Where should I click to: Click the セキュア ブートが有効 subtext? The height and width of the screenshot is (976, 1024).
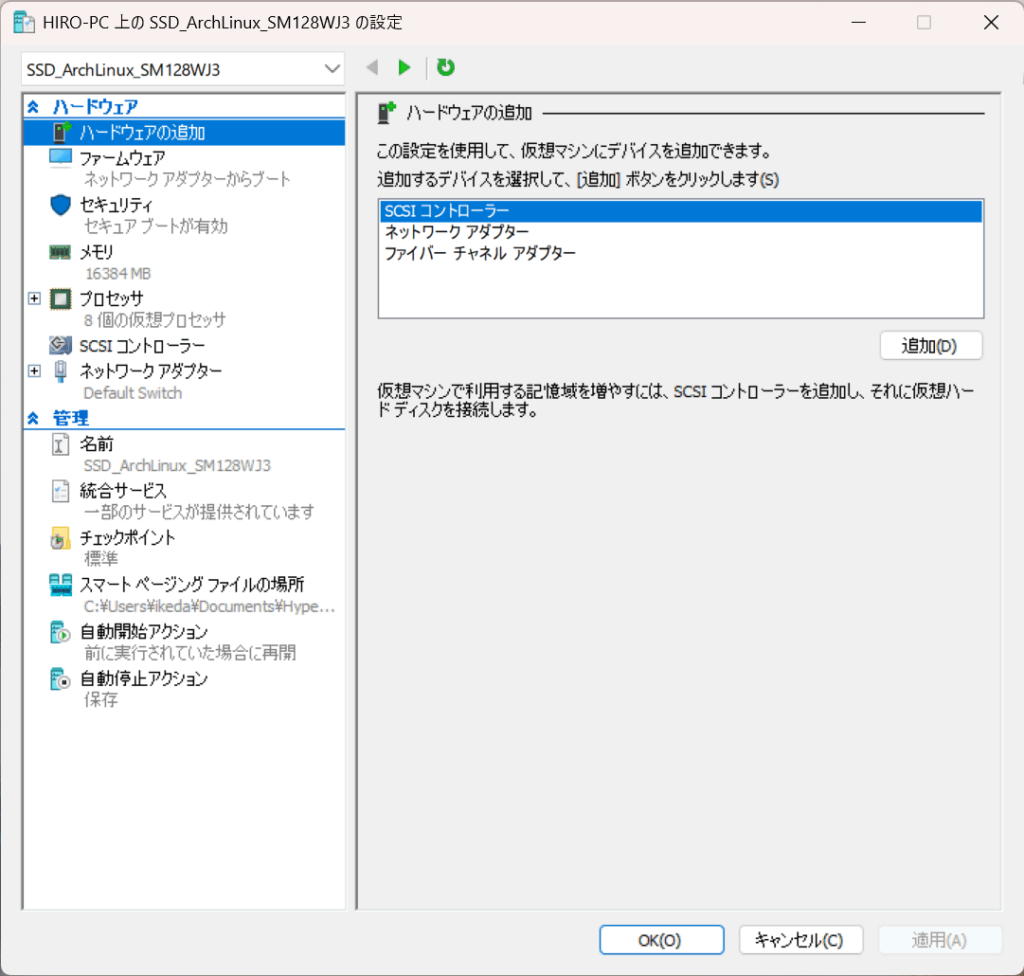pyautogui.click(x=155, y=226)
